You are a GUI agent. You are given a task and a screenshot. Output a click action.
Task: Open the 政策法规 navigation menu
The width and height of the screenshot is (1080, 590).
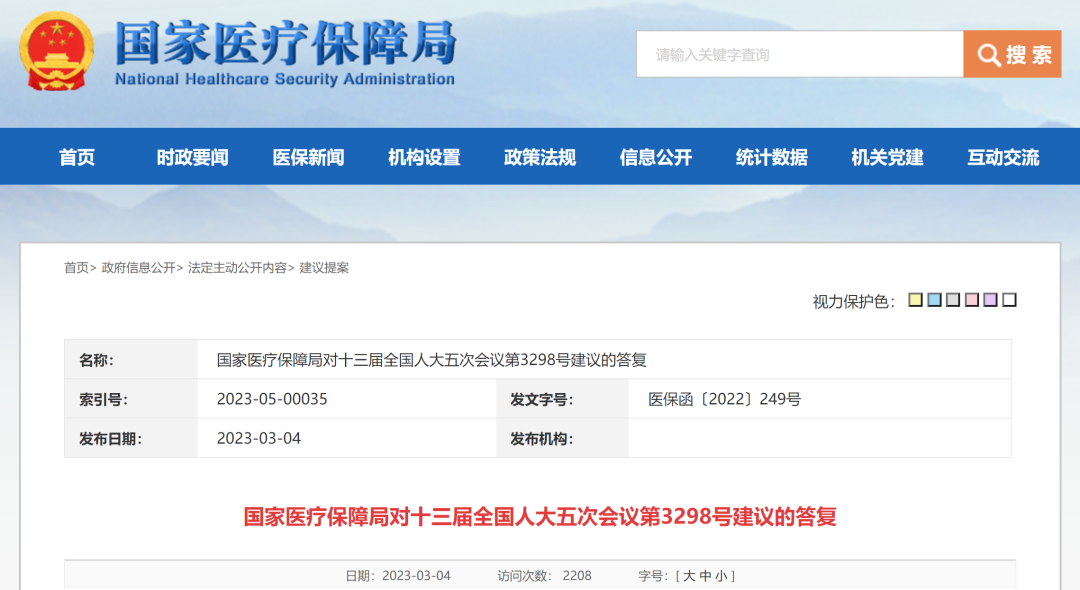tap(538, 157)
